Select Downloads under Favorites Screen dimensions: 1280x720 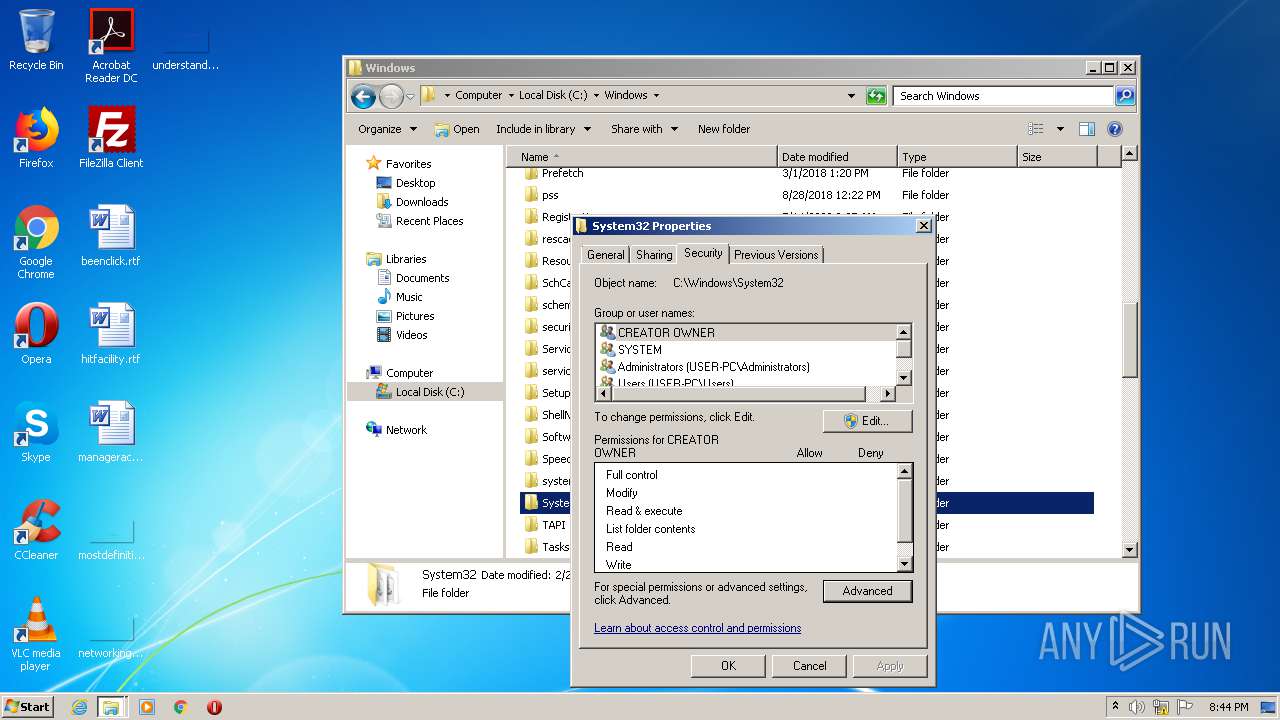(x=422, y=202)
